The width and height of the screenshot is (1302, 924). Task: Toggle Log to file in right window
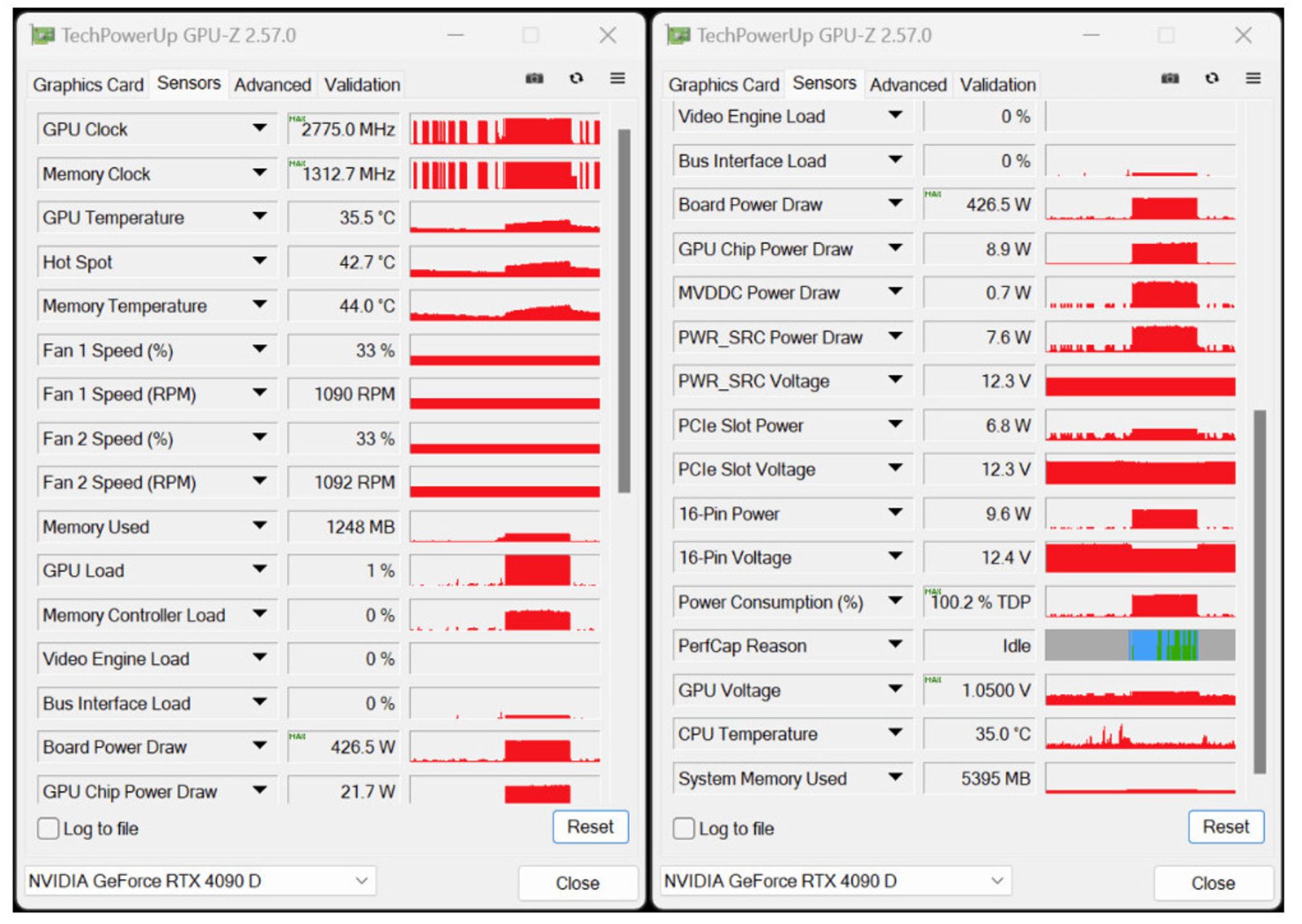(684, 828)
